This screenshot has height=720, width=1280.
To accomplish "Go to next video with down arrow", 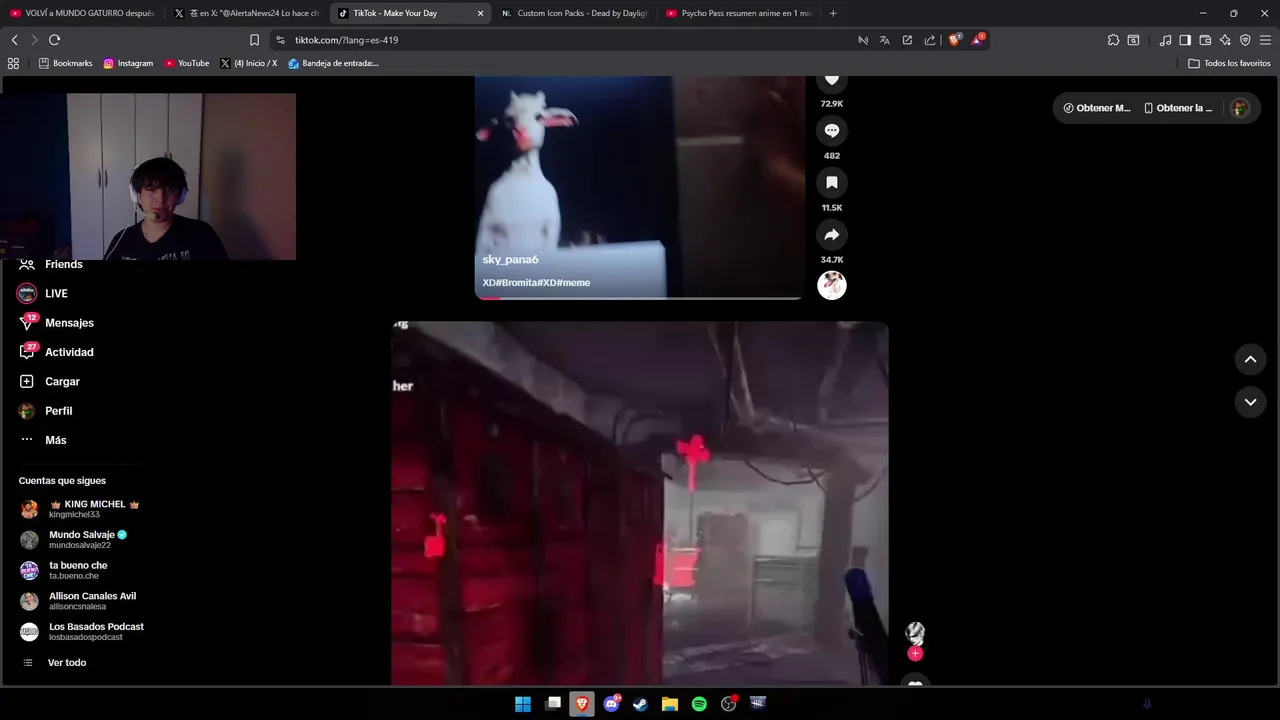I will [1250, 402].
